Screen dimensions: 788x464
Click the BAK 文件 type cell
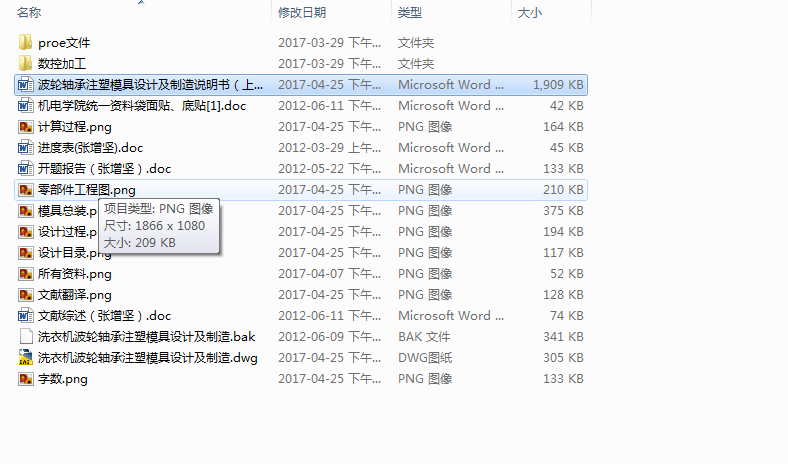[x=424, y=337]
